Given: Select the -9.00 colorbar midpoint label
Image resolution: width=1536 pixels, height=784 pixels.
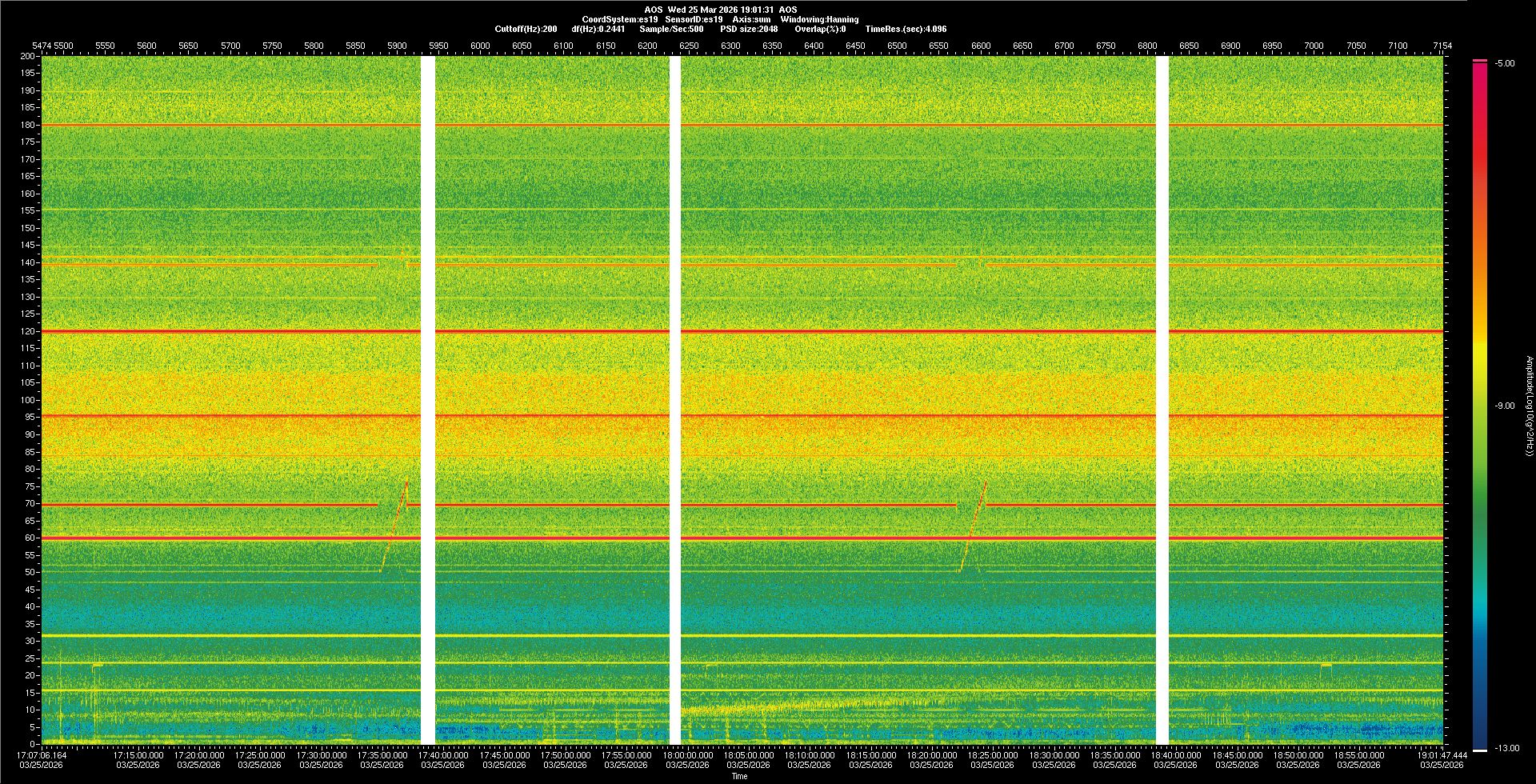Looking at the screenshot, I should pos(1504,406).
